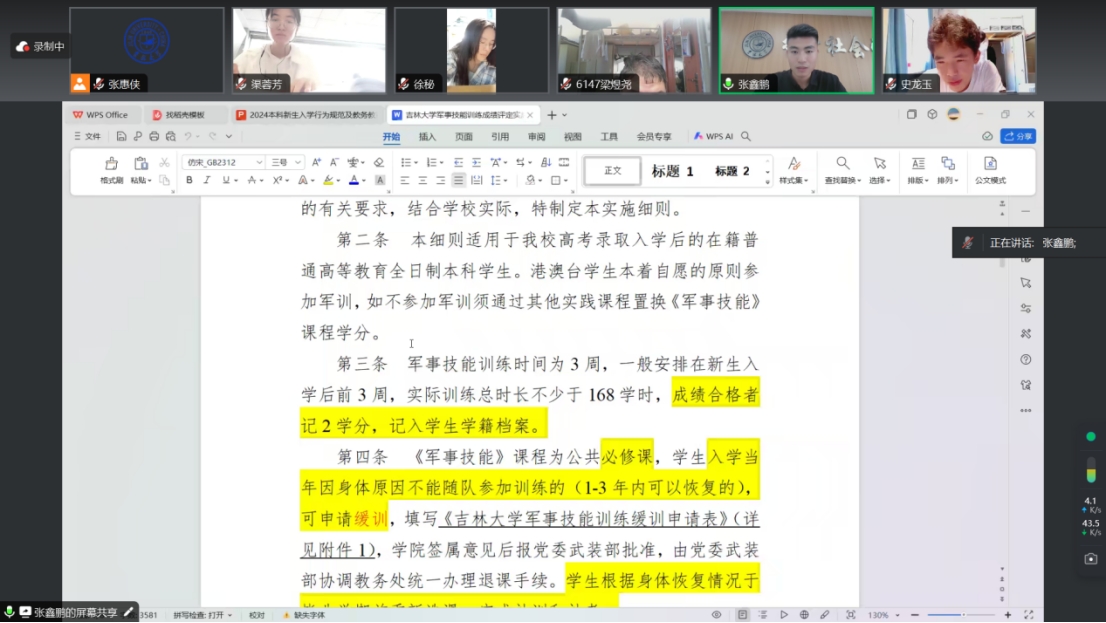
Task: Click the Italic (I) formatting icon
Action: pyautogui.click(x=207, y=180)
